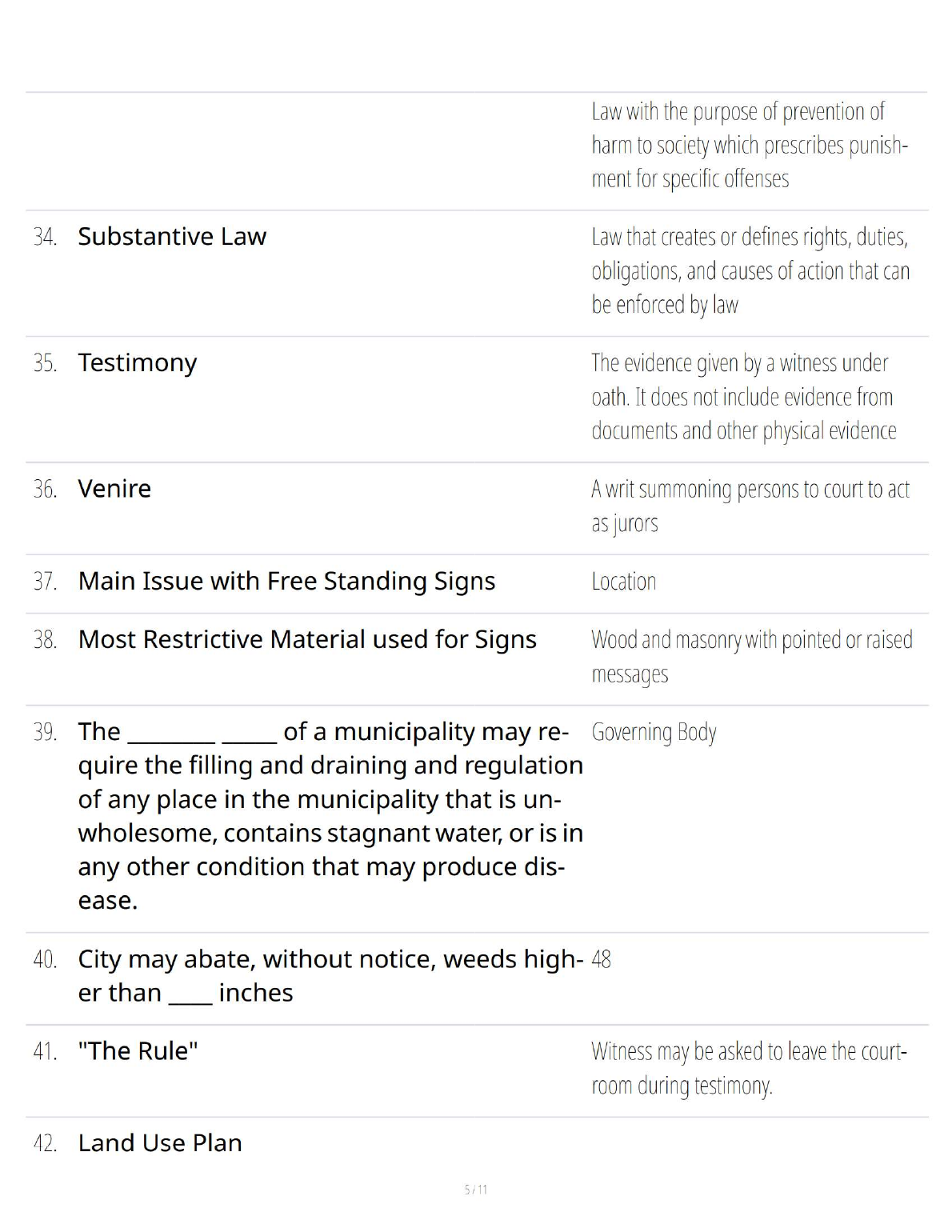Click "Most Restrictive Material used for Signs"

coord(307,640)
